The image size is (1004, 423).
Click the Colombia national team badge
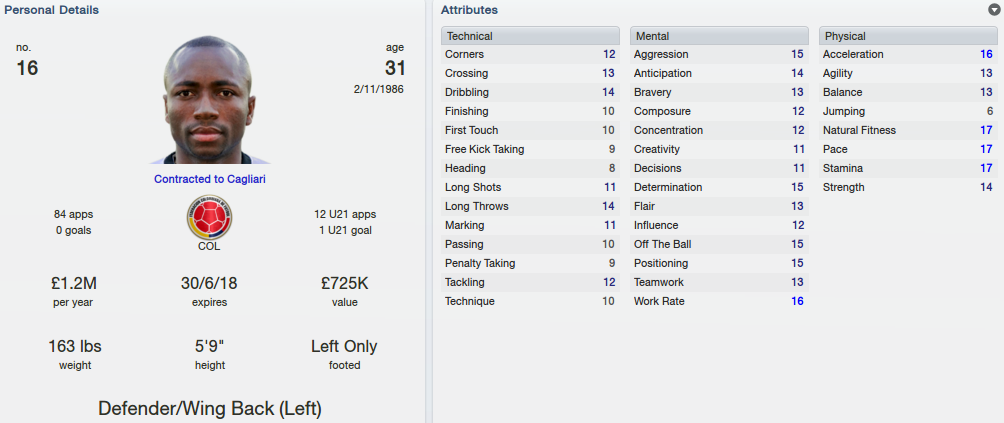(209, 218)
